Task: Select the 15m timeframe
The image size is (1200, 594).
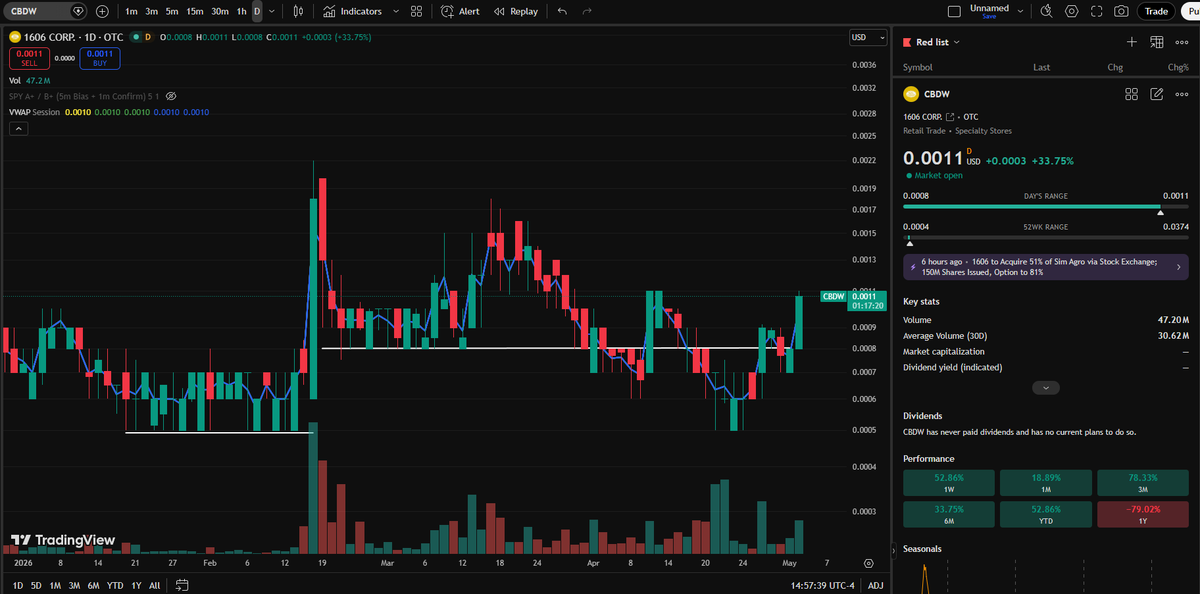Action: [x=195, y=11]
